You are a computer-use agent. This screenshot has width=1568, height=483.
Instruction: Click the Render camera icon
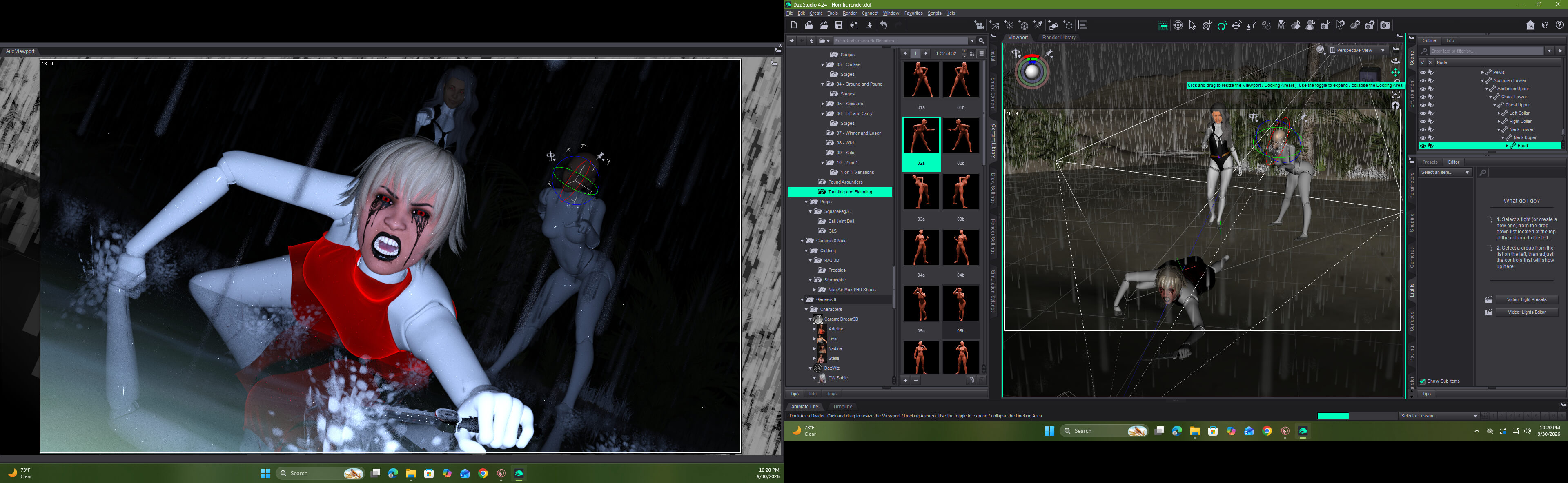pyautogui.click(x=1385, y=25)
